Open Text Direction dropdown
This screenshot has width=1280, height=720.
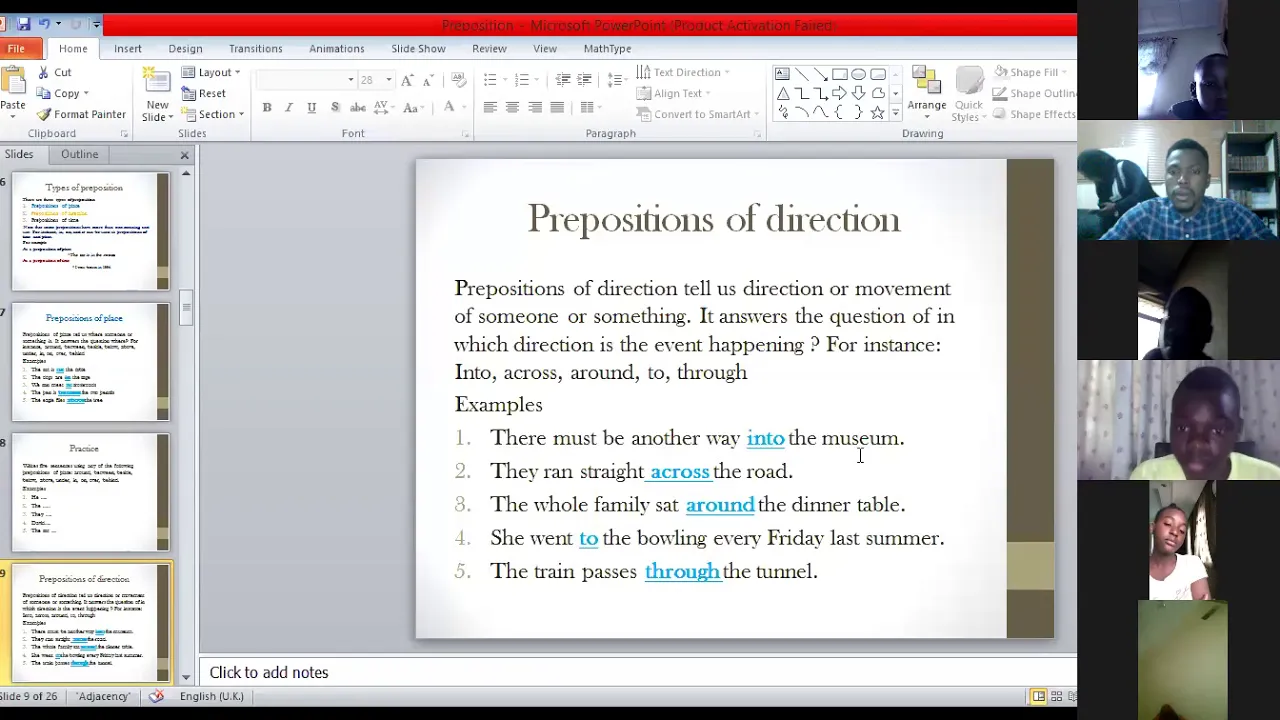pyautogui.click(x=683, y=72)
